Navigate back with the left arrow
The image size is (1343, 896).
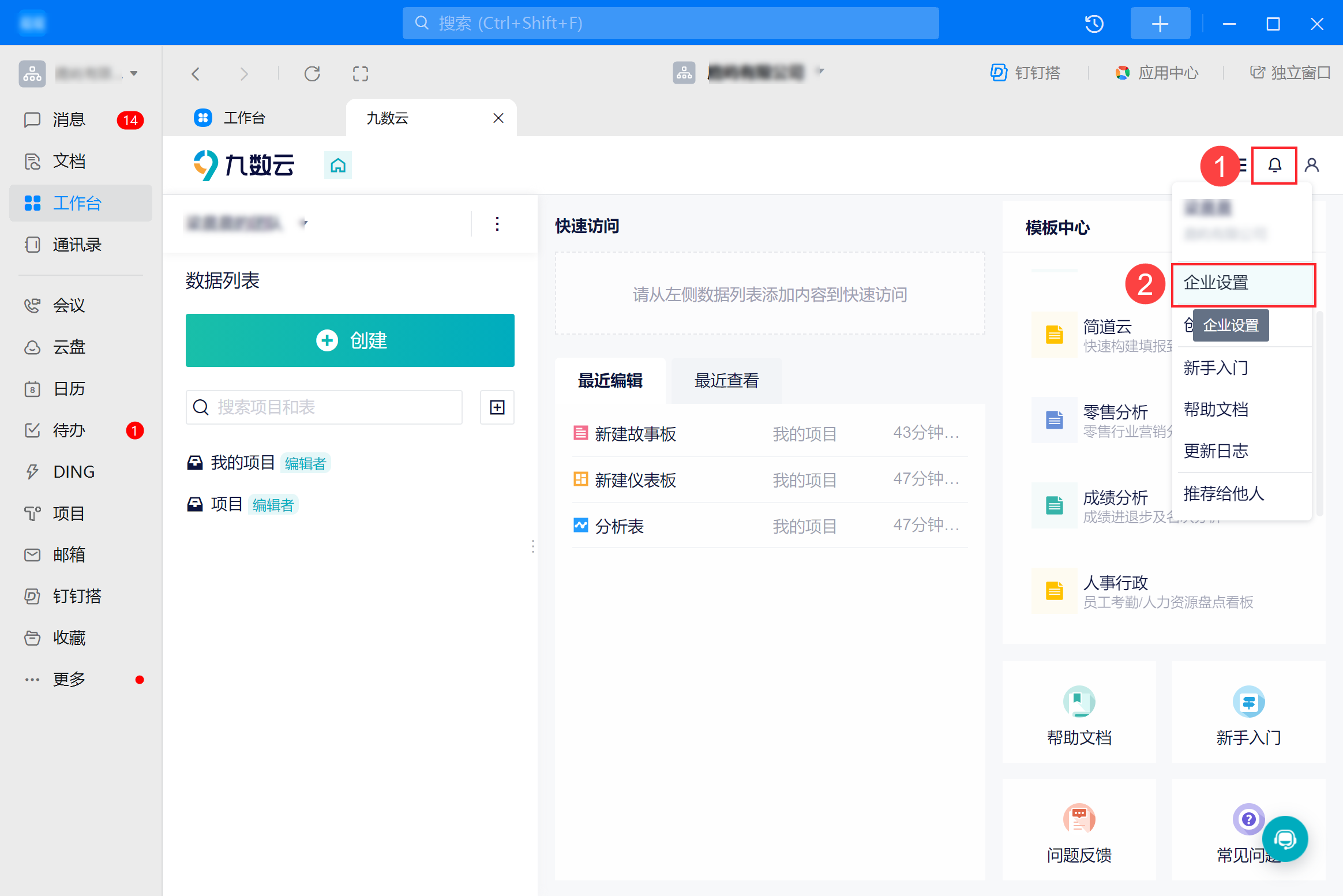pyautogui.click(x=196, y=74)
